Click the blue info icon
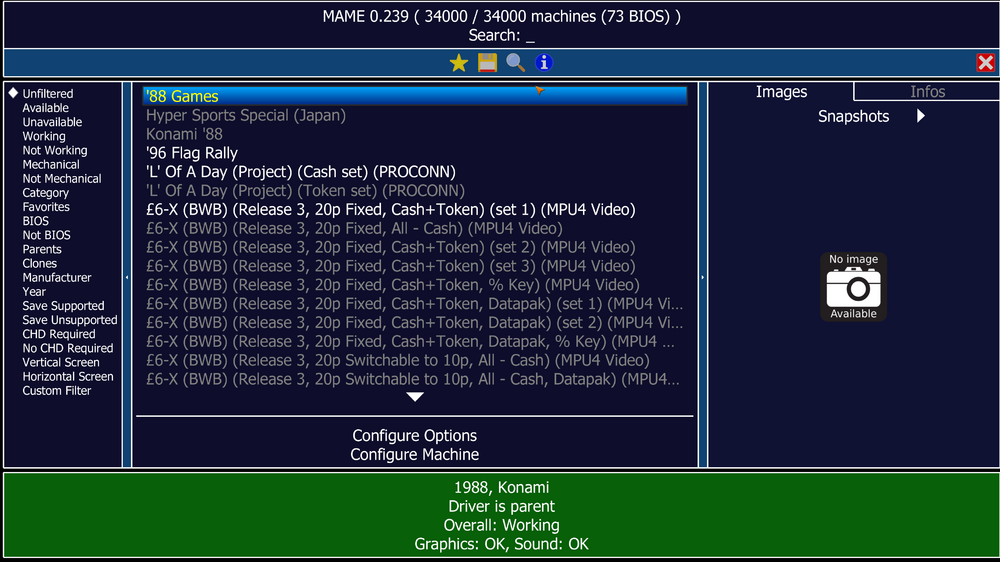 (x=543, y=63)
